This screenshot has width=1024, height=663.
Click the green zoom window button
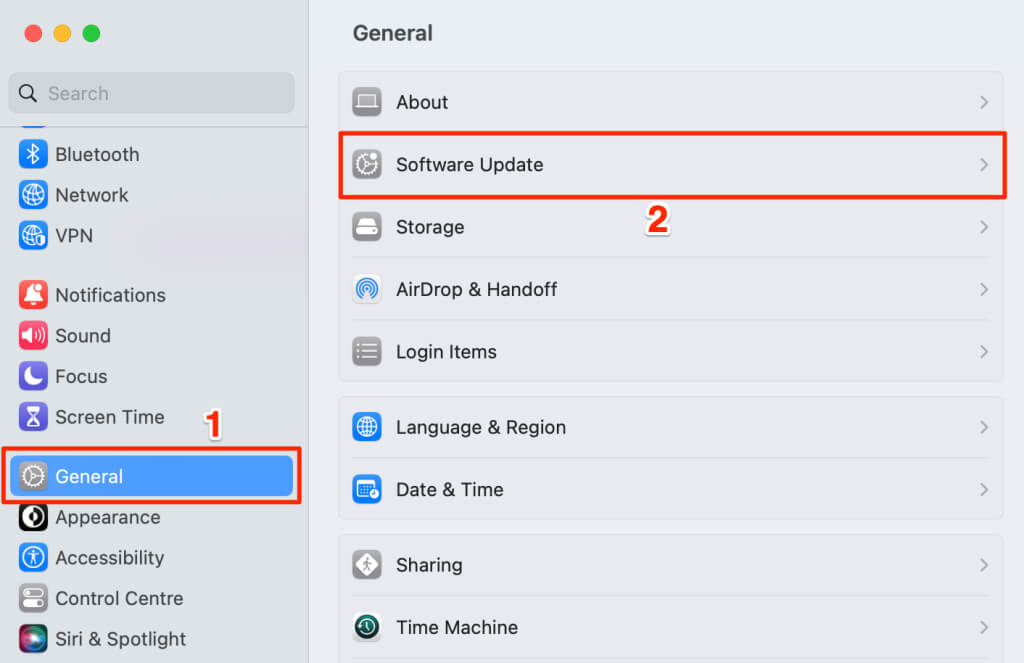tap(91, 33)
